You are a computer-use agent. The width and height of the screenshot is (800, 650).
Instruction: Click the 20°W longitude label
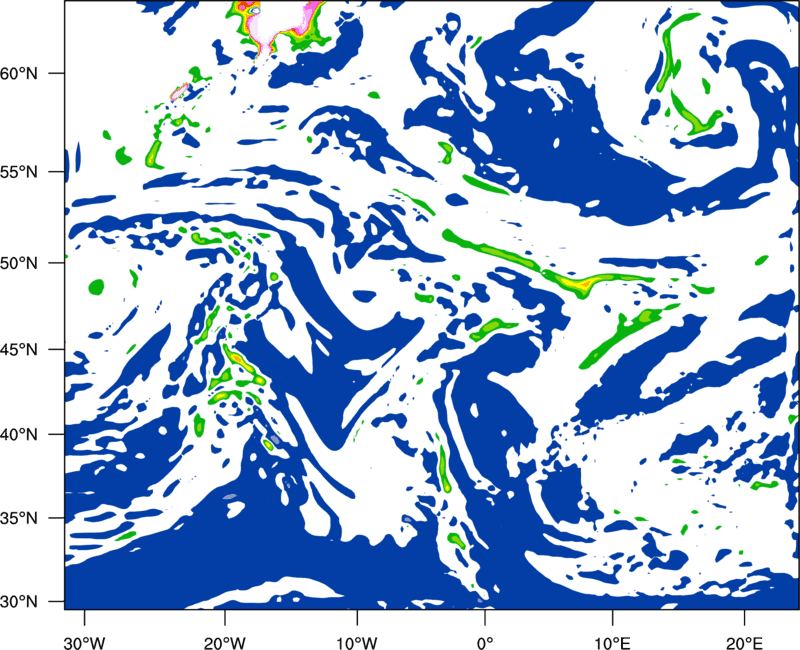pyautogui.click(x=224, y=643)
